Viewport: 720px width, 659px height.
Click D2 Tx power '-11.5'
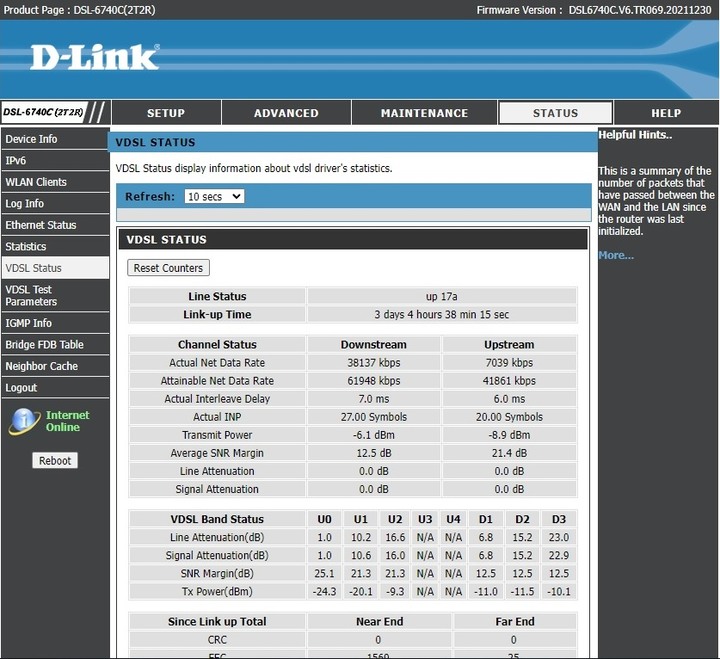click(x=522, y=591)
